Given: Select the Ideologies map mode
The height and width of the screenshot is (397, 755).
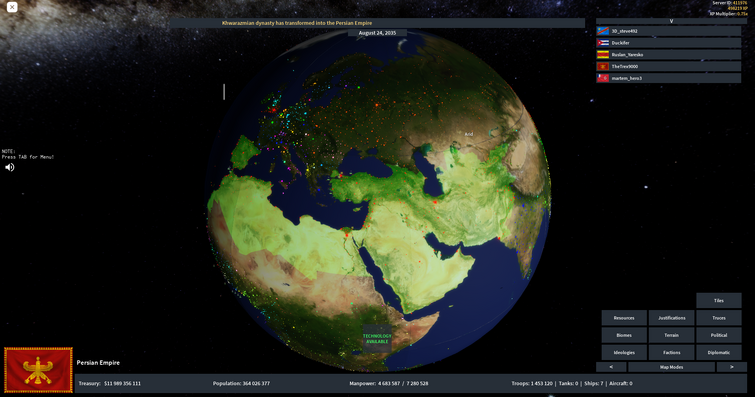Looking at the screenshot, I should tap(624, 352).
